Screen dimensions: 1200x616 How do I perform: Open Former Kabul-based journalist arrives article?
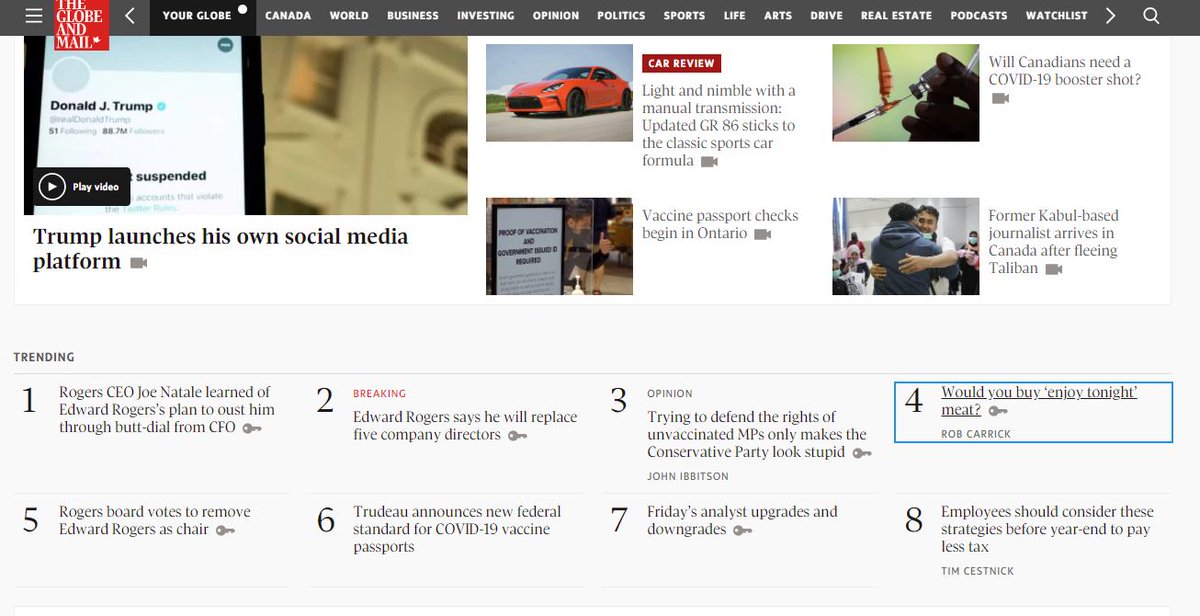(x=1053, y=242)
